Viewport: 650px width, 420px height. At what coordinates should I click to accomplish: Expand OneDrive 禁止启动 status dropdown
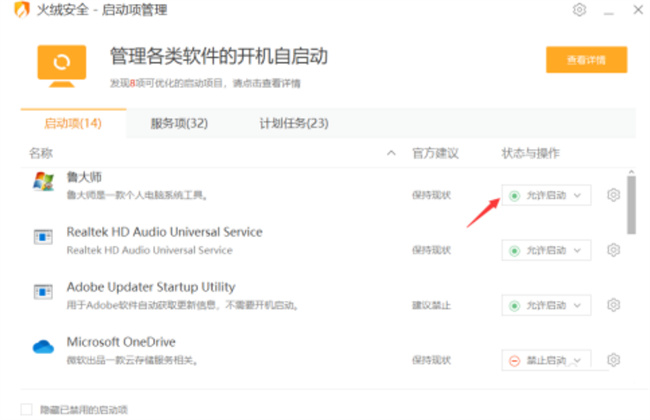coord(546,360)
